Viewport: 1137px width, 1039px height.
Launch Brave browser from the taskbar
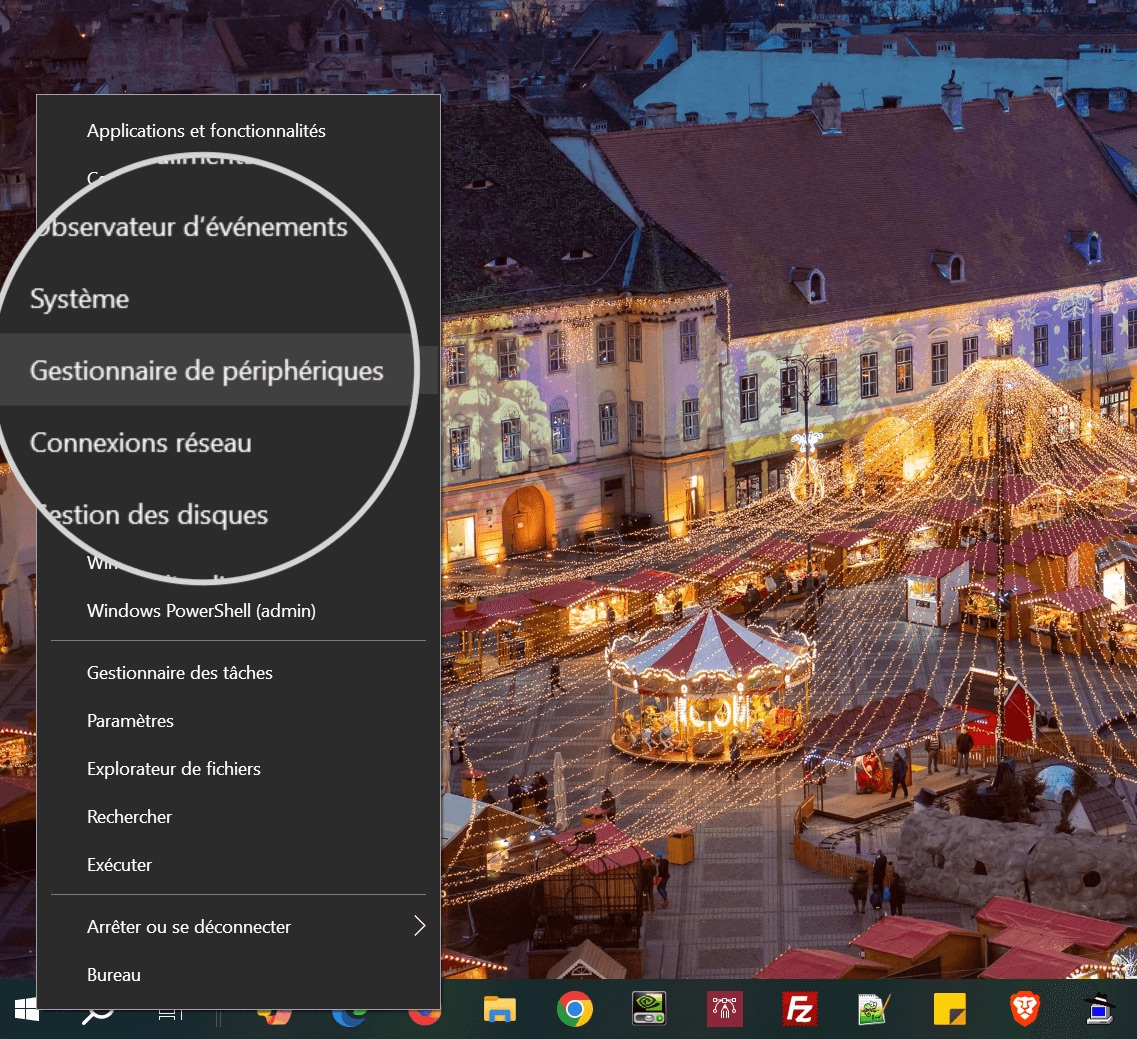[1025, 1009]
